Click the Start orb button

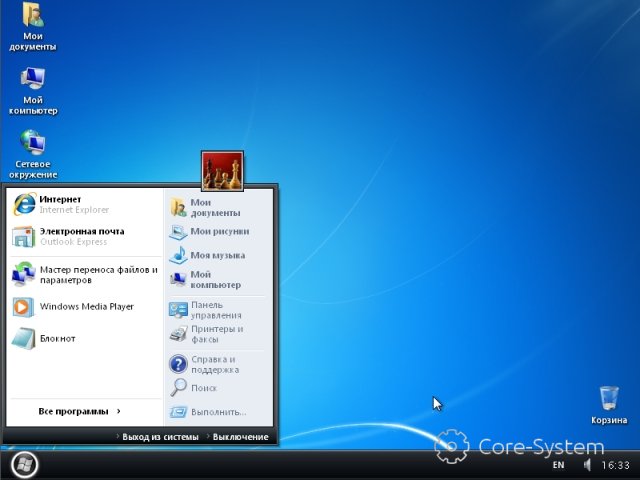(23, 464)
